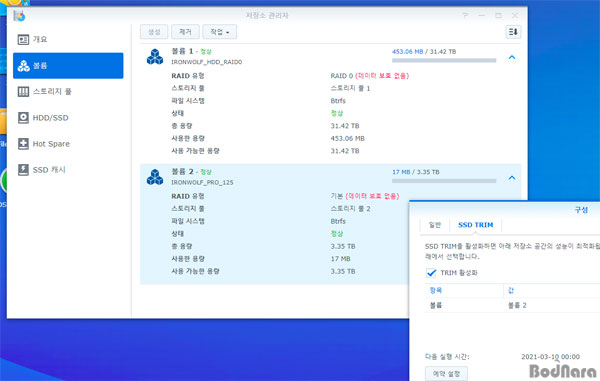Collapse the 볼륨 1 details chevron
The image size is (600, 381).
tap(512, 57)
